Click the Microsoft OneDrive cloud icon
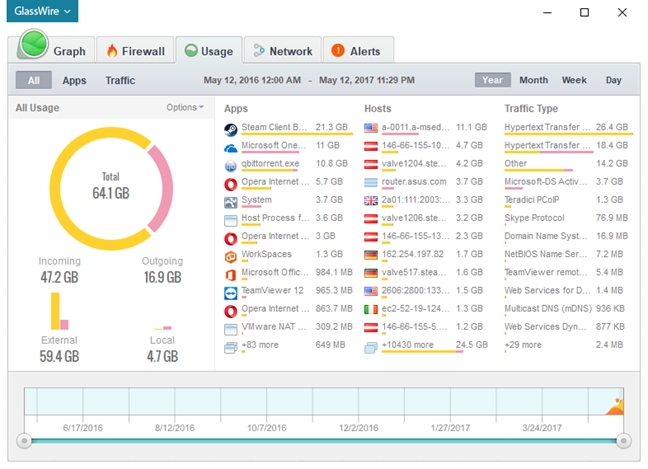 [231, 148]
